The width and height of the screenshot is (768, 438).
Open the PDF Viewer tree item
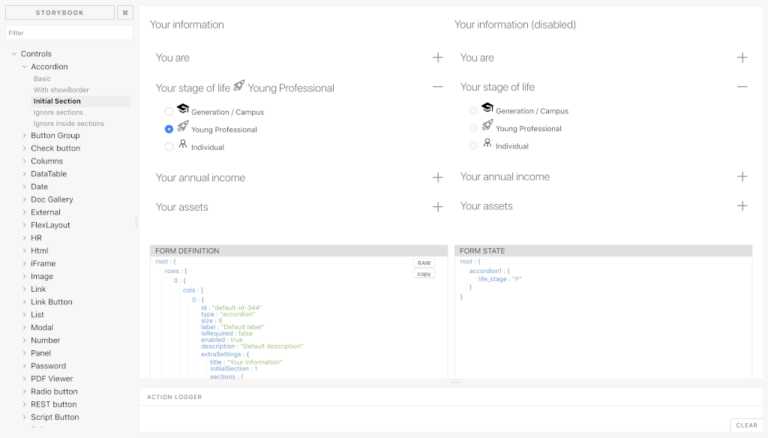tap(52, 379)
